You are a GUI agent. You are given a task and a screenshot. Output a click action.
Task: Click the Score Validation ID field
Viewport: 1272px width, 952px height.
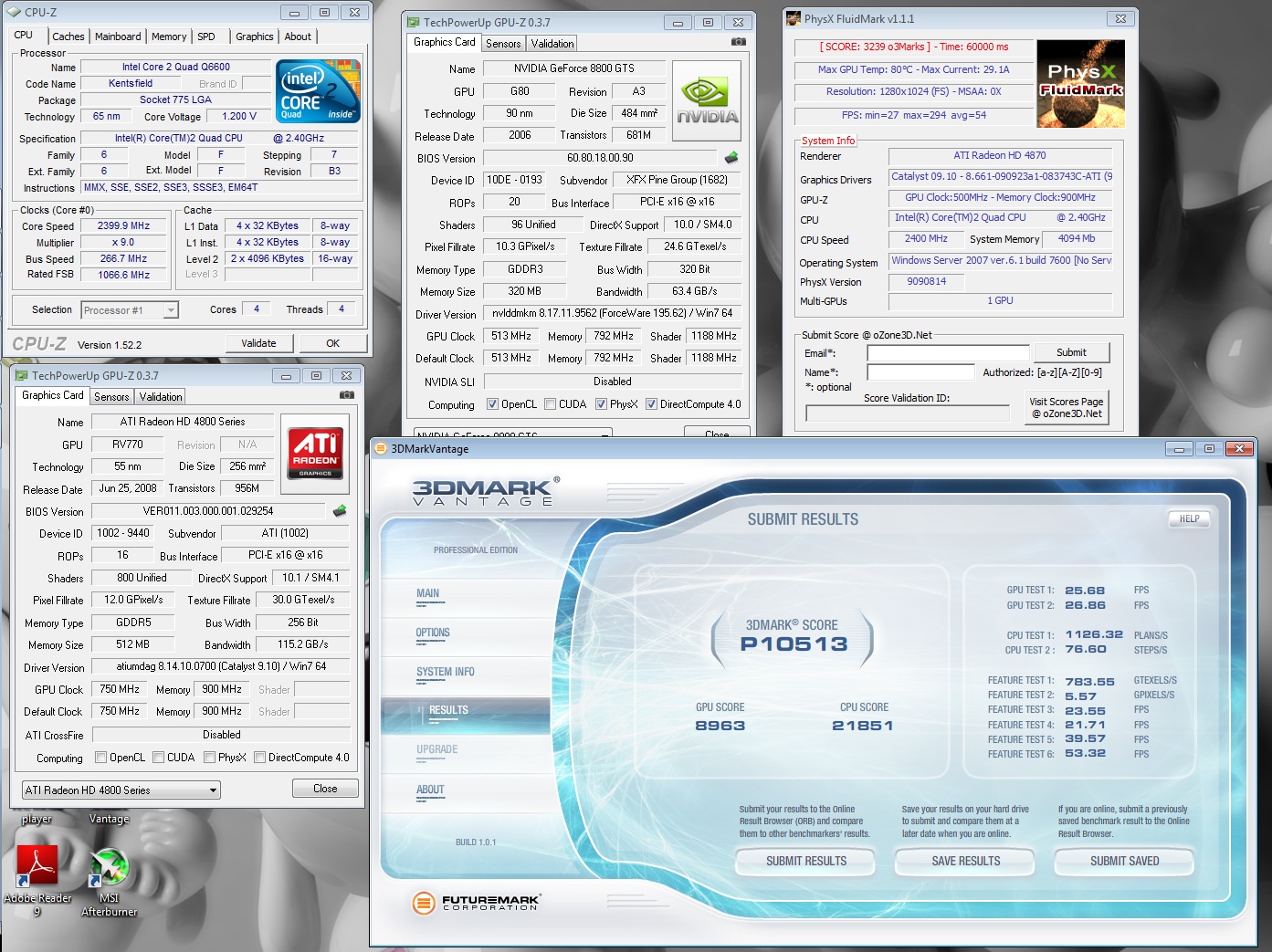pyautogui.click(x=908, y=413)
